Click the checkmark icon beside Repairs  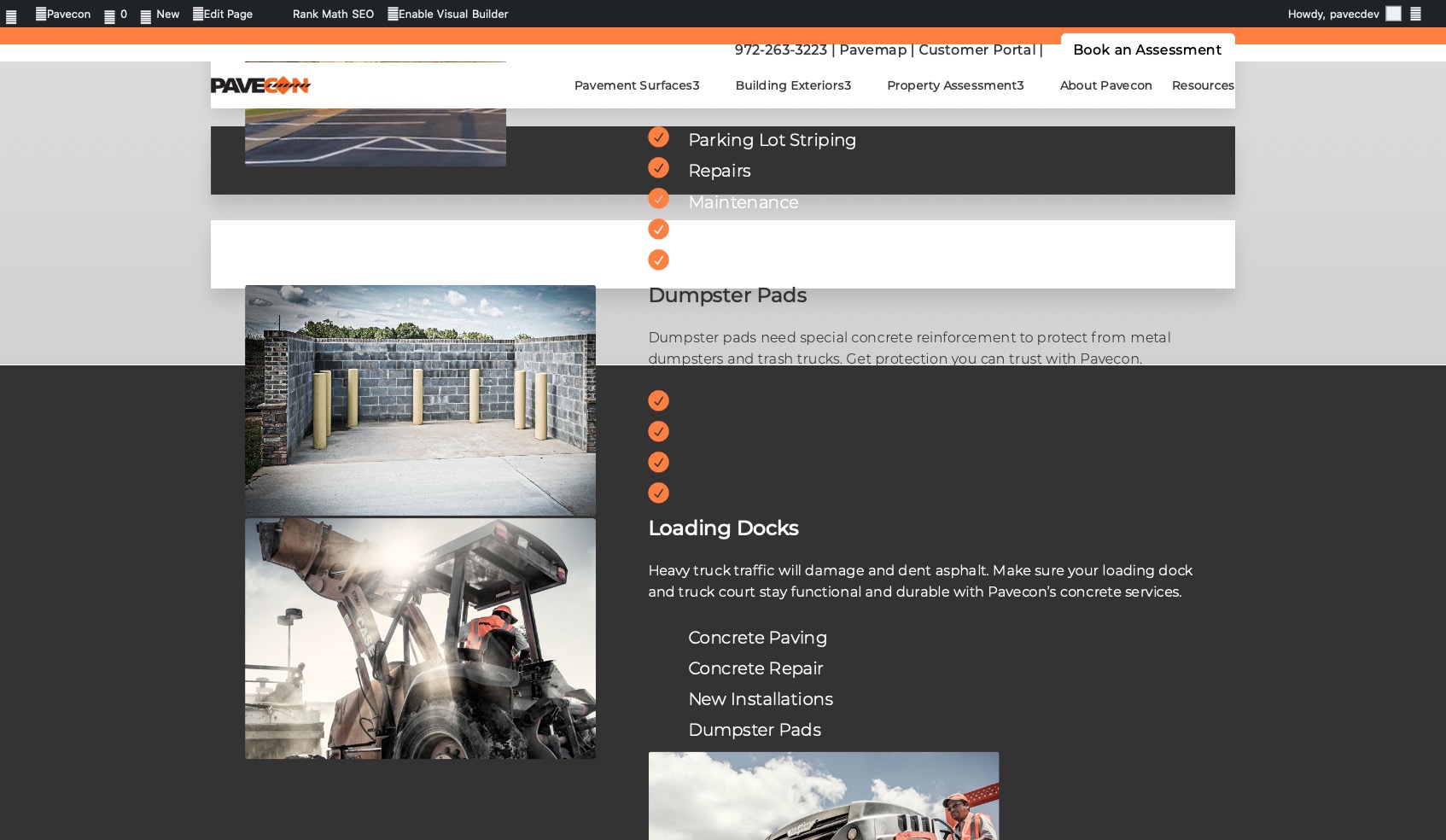[x=658, y=168]
